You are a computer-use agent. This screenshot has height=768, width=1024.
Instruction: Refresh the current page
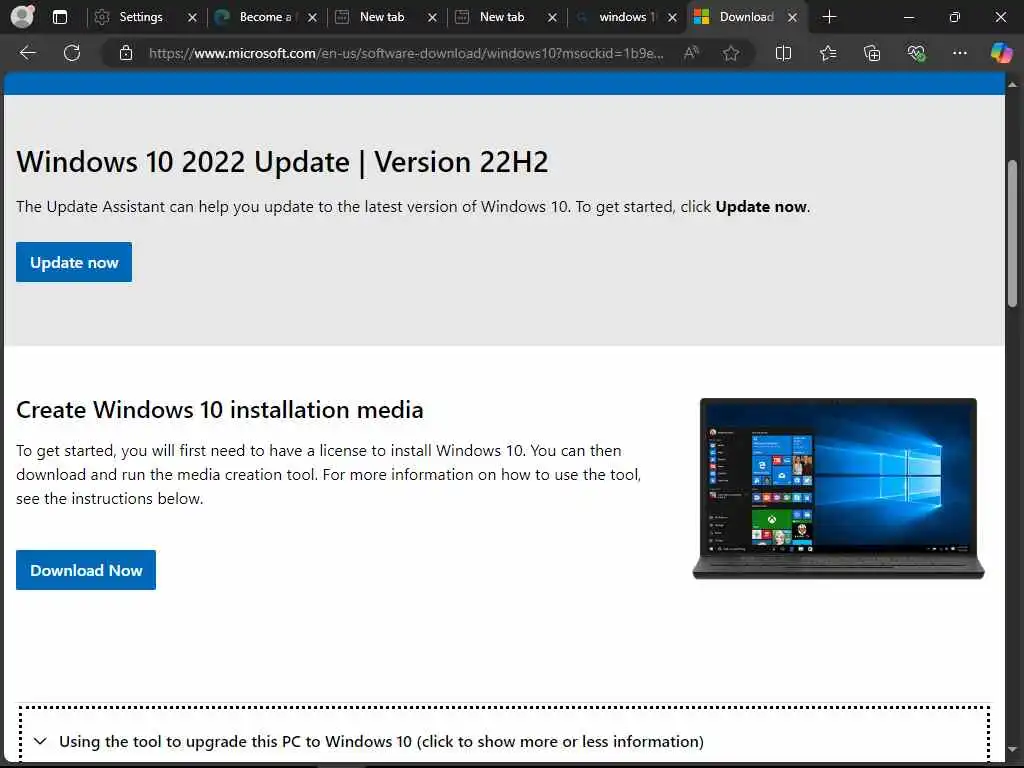pyautogui.click(x=72, y=53)
